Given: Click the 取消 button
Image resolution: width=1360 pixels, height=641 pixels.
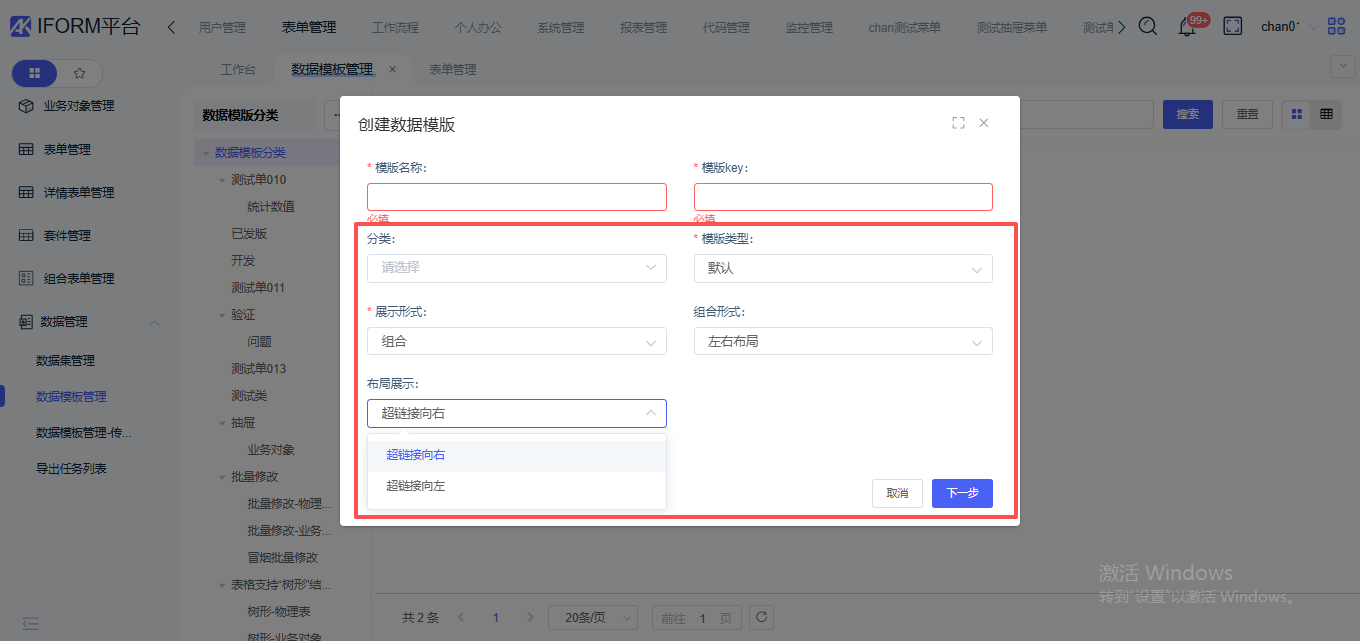Looking at the screenshot, I should click(x=897, y=493).
